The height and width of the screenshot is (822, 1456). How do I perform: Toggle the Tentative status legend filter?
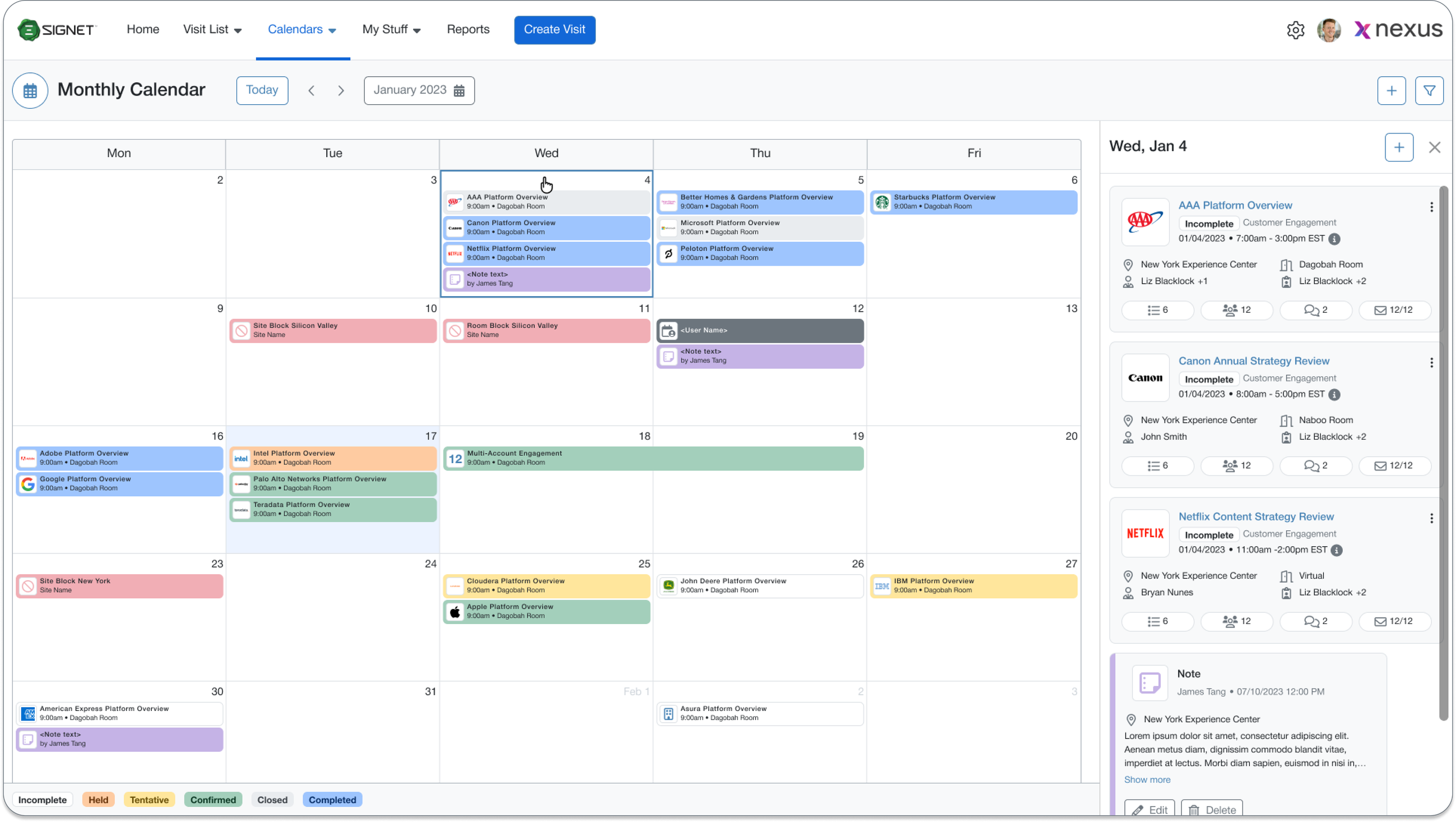(x=149, y=800)
